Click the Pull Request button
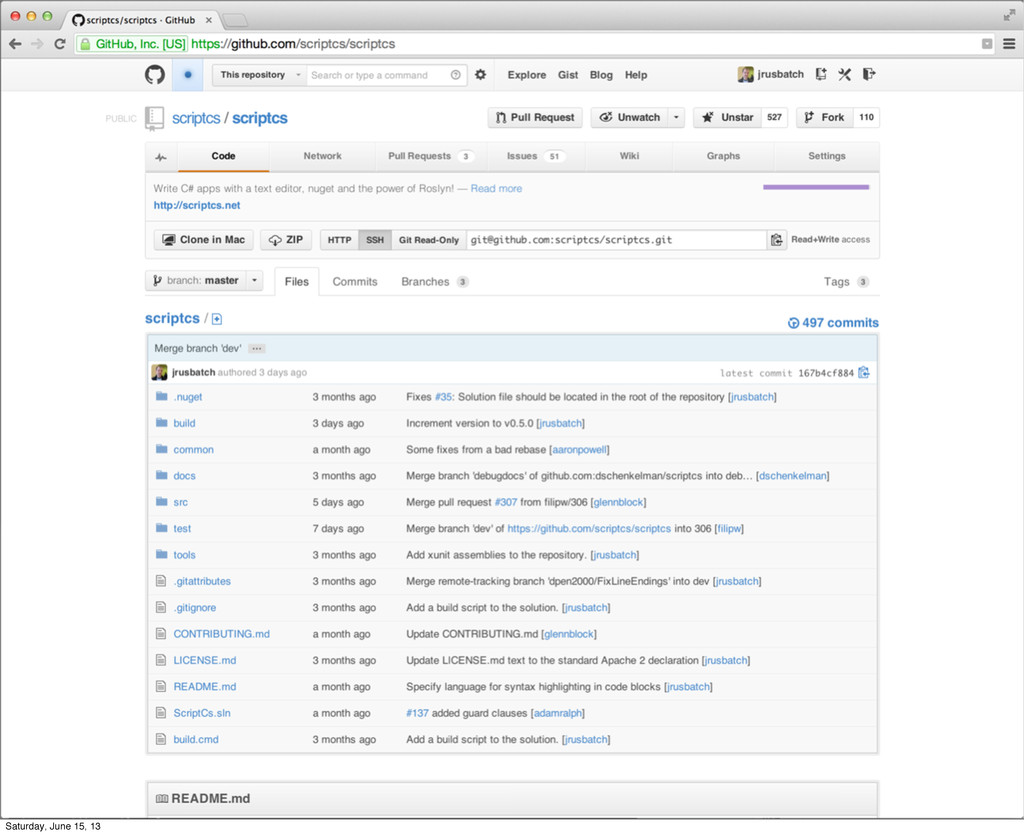1024x835 pixels. coord(535,118)
